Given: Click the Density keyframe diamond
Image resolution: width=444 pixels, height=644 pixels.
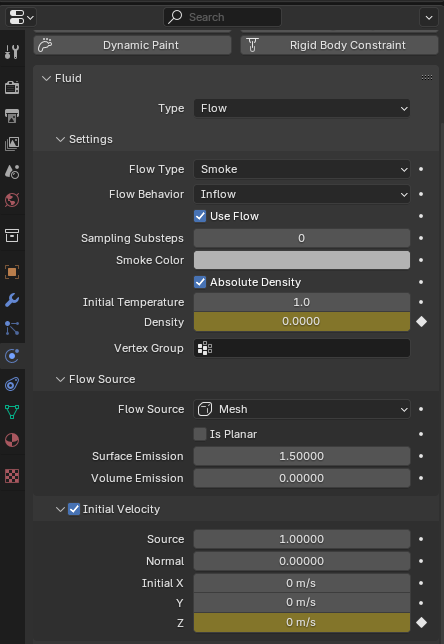Looking at the screenshot, I should [421, 322].
